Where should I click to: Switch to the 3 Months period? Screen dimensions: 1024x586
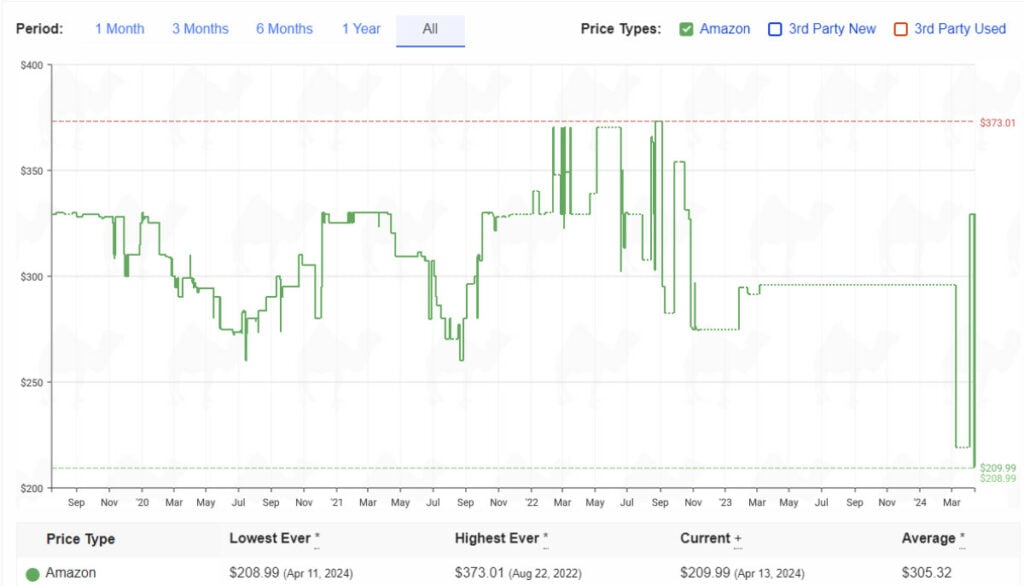pyautogui.click(x=200, y=29)
